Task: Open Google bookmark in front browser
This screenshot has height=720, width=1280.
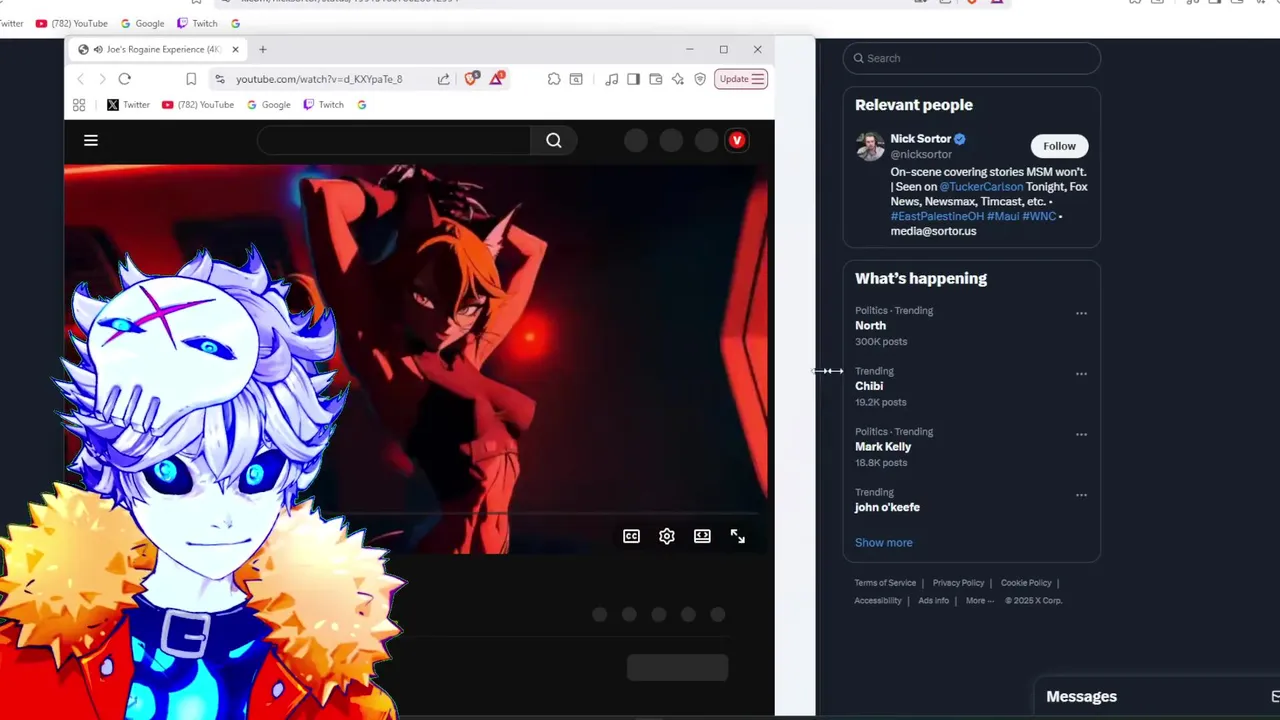Action: tap(269, 104)
